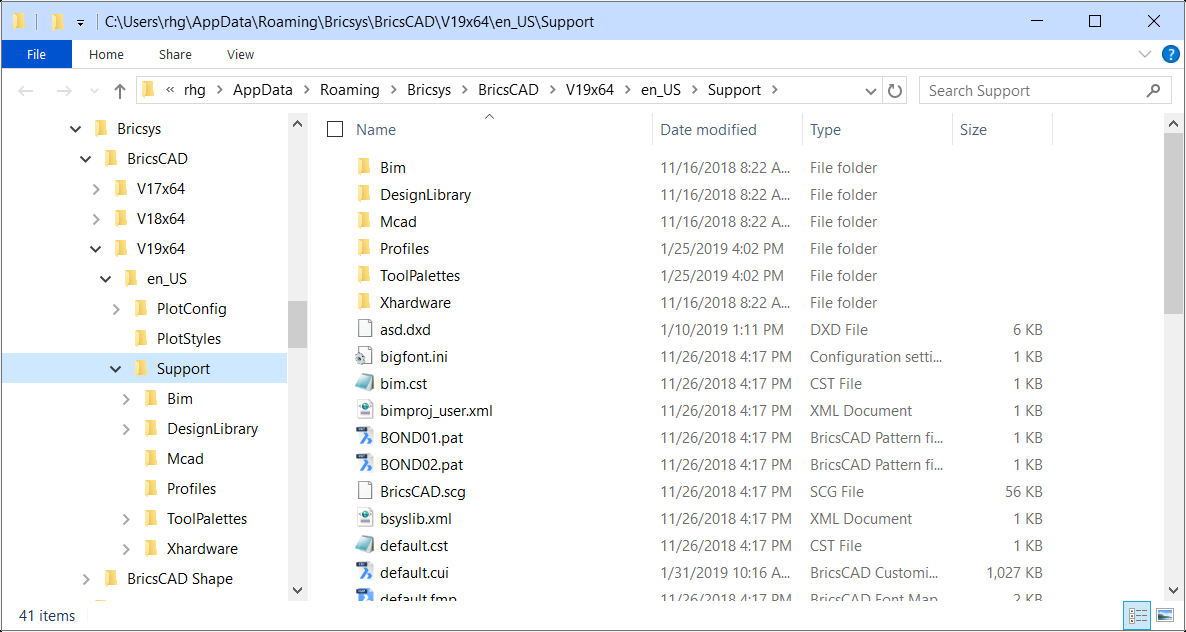This screenshot has height=632, width=1186.
Task: Select Support in the folder tree
Action: [x=183, y=369]
